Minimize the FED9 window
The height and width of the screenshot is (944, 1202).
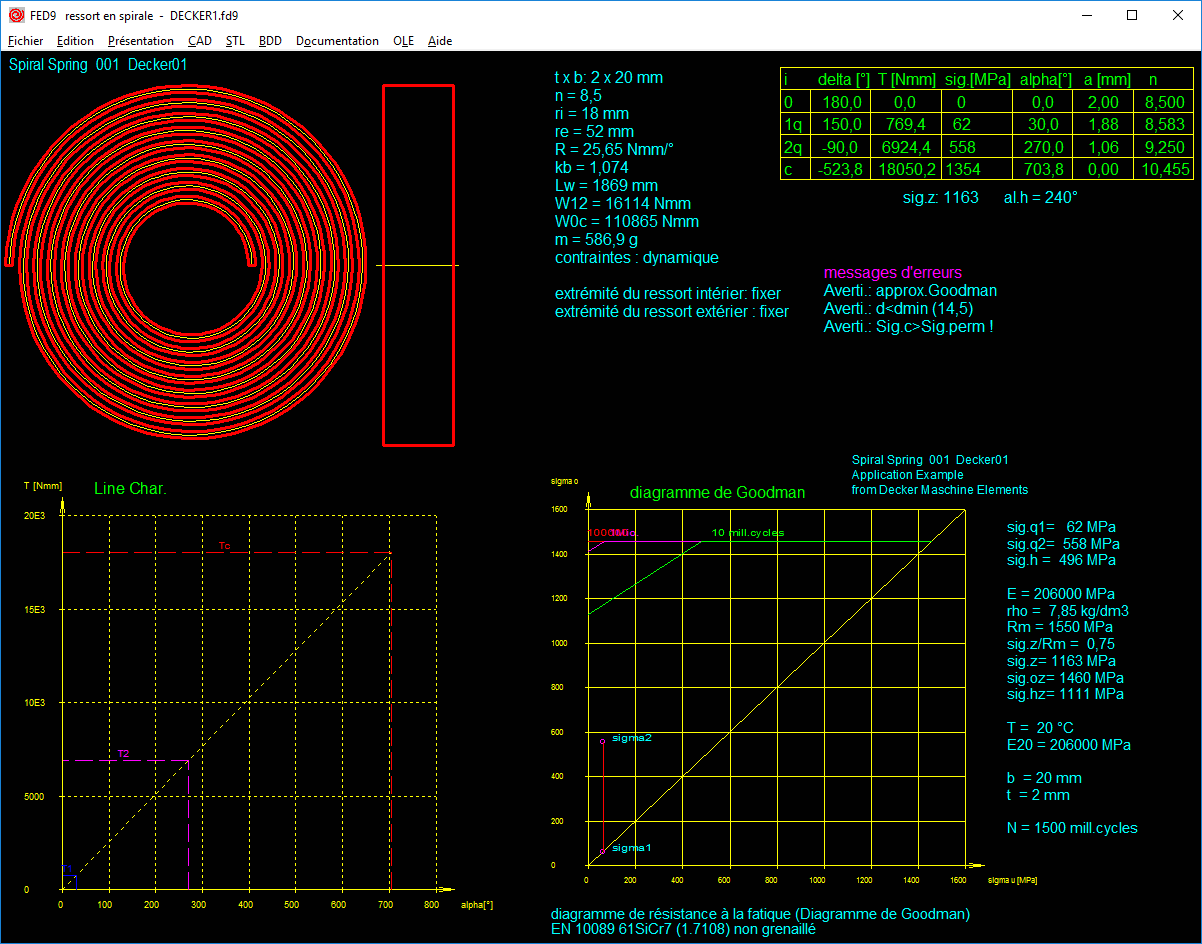tap(1086, 16)
